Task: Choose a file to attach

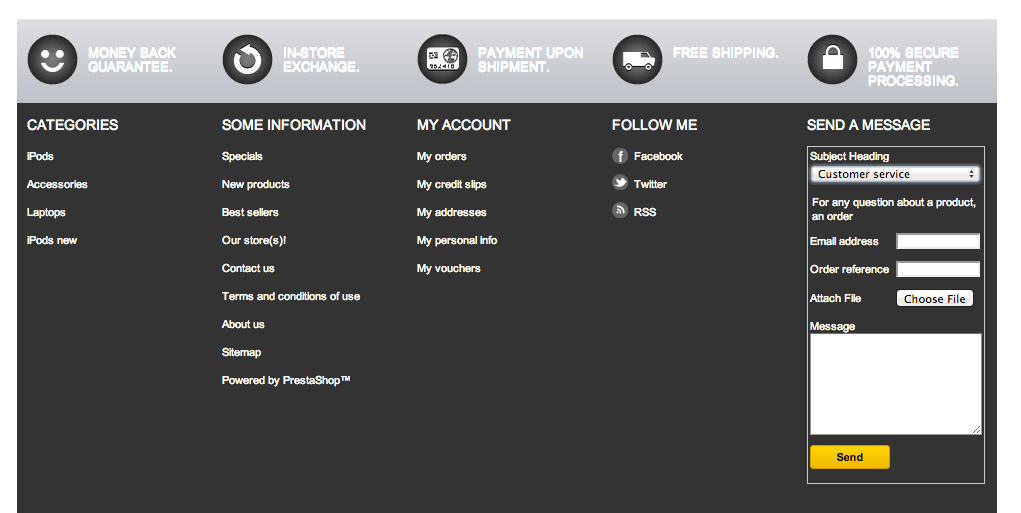Action: click(x=934, y=299)
